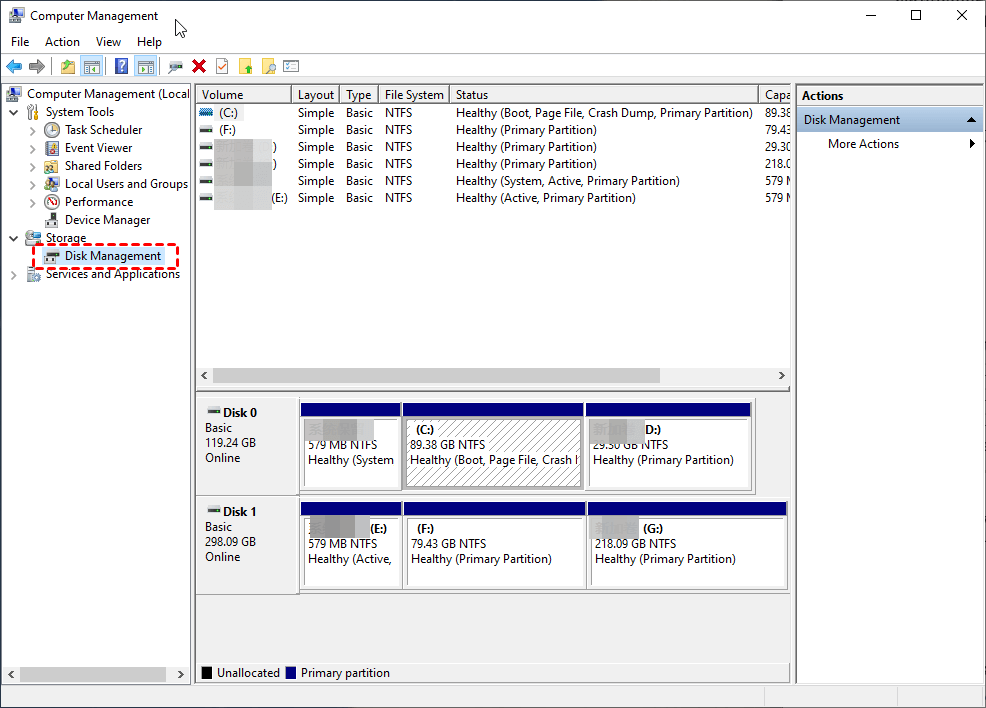Select Device Manager in the tree
The image size is (986, 708).
click(107, 220)
